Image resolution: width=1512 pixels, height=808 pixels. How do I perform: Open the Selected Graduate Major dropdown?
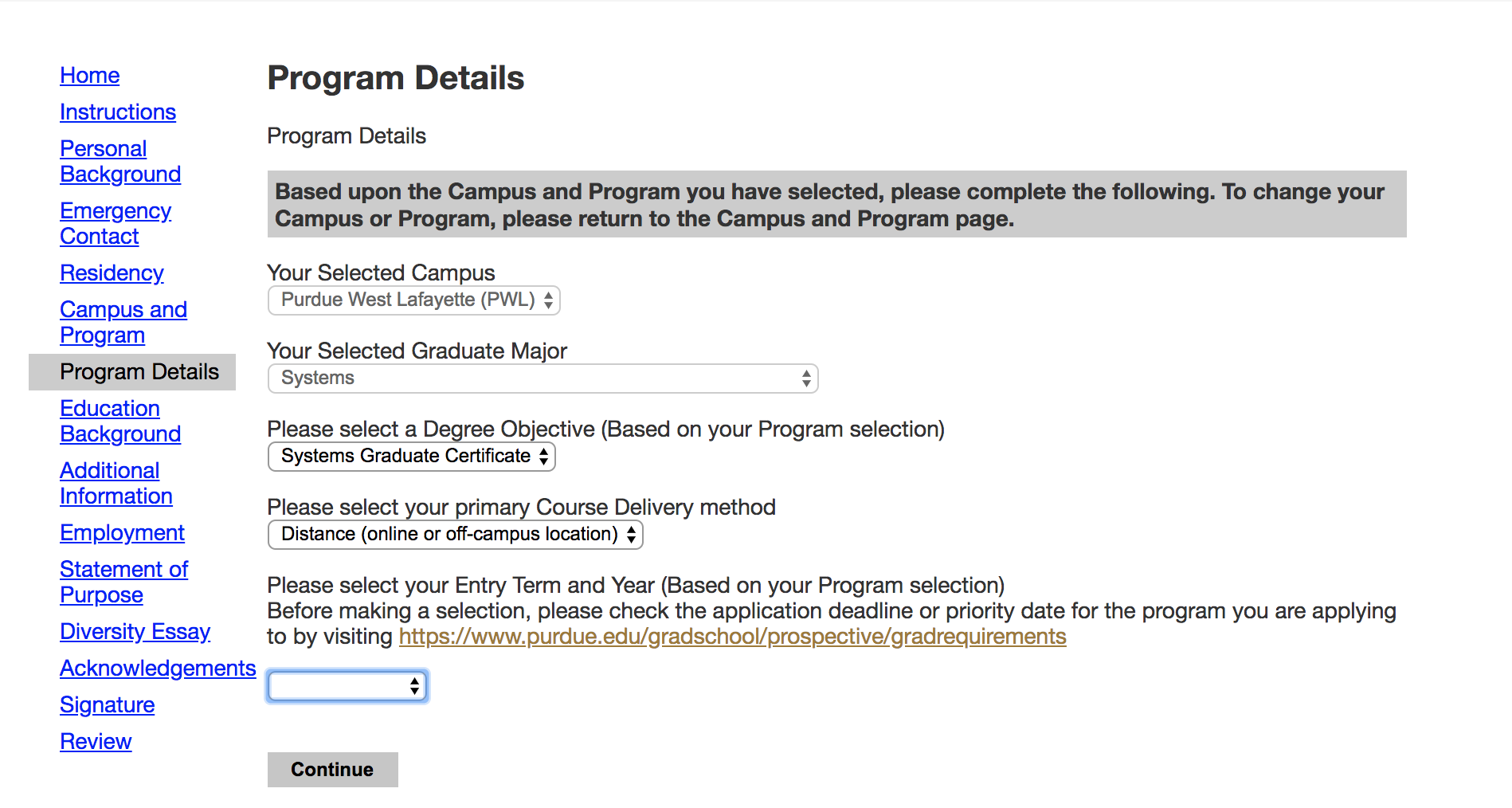point(543,379)
